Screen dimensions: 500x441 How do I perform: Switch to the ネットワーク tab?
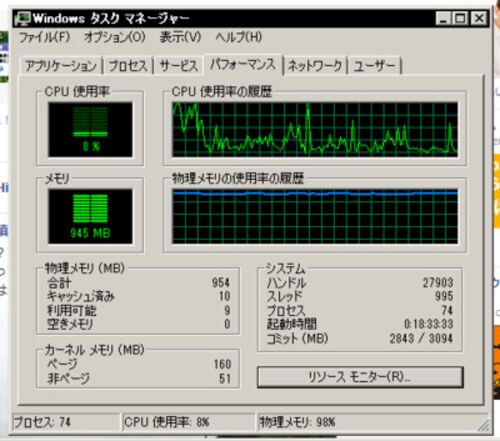(315, 65)
